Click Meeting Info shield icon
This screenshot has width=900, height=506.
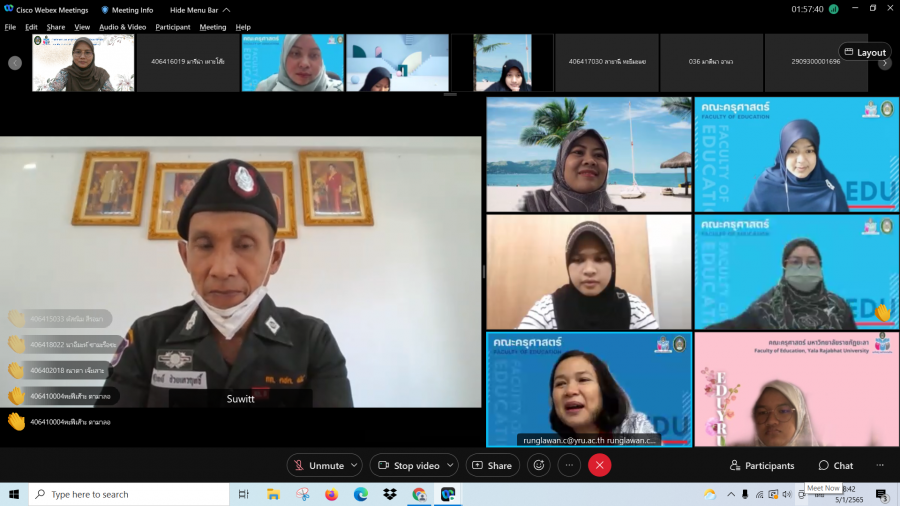pos(105,10)
